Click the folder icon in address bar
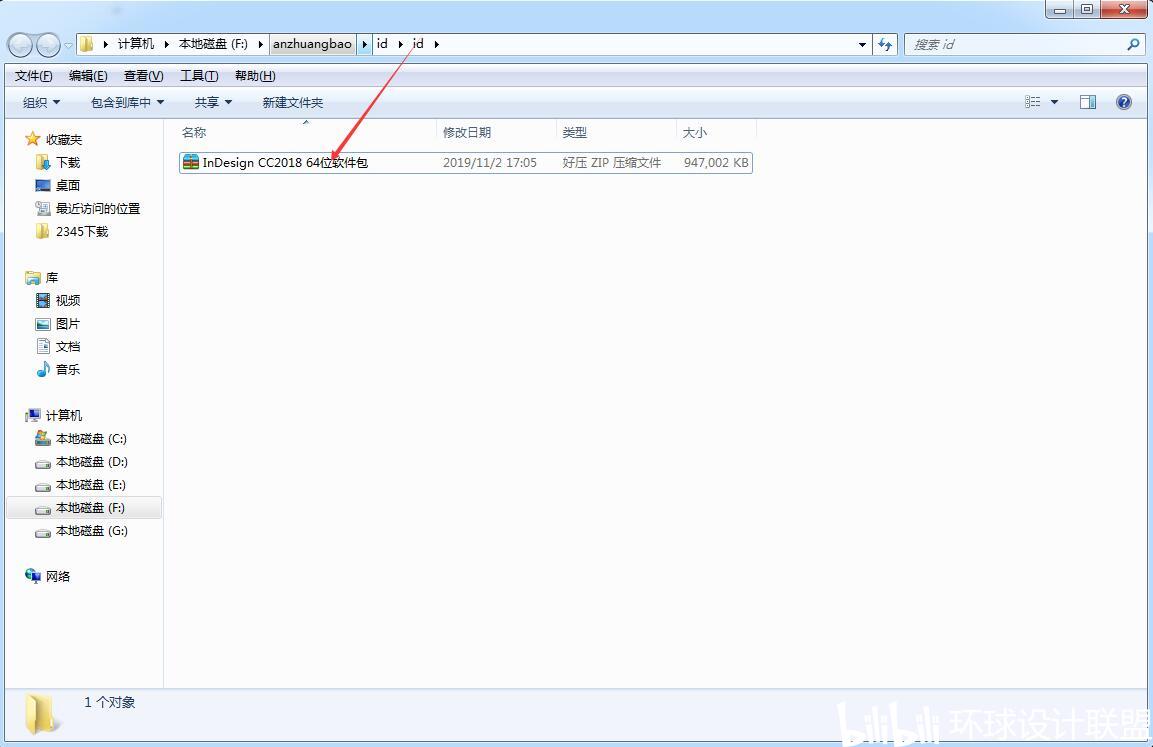The height and width of the screenshot is (747, 1153). coord(87,44)
